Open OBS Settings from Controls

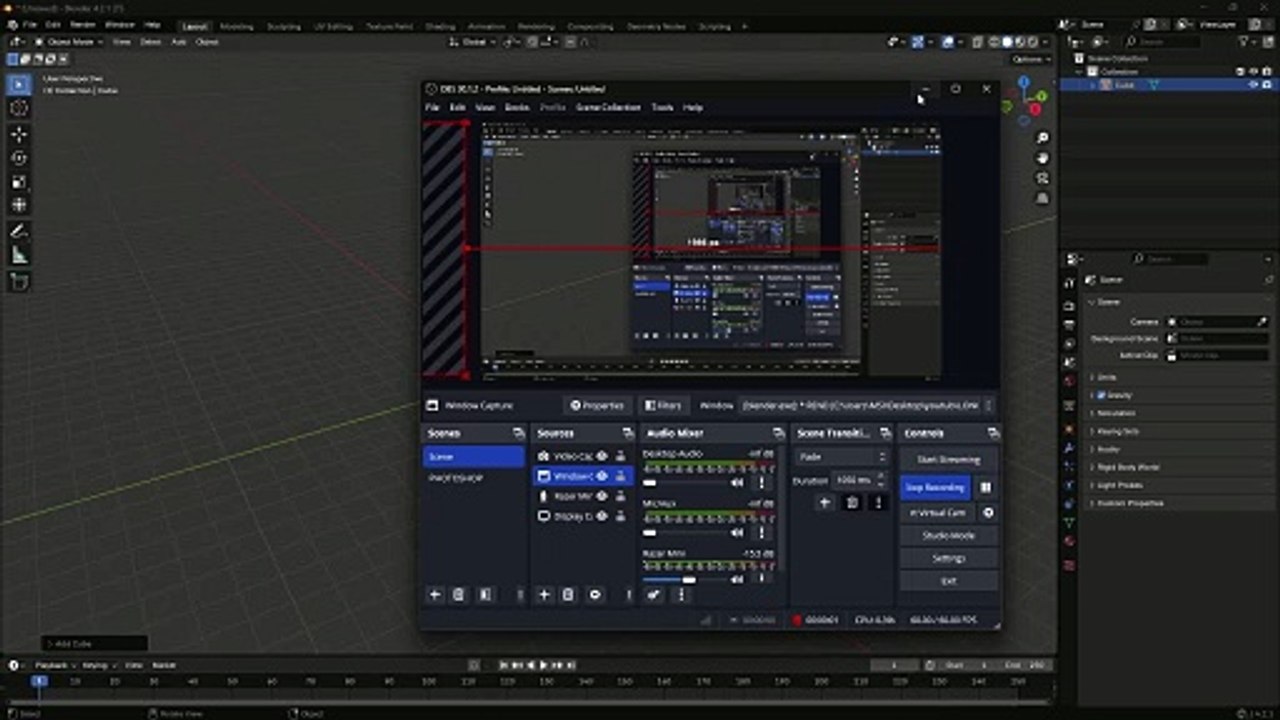pos(949,558)
